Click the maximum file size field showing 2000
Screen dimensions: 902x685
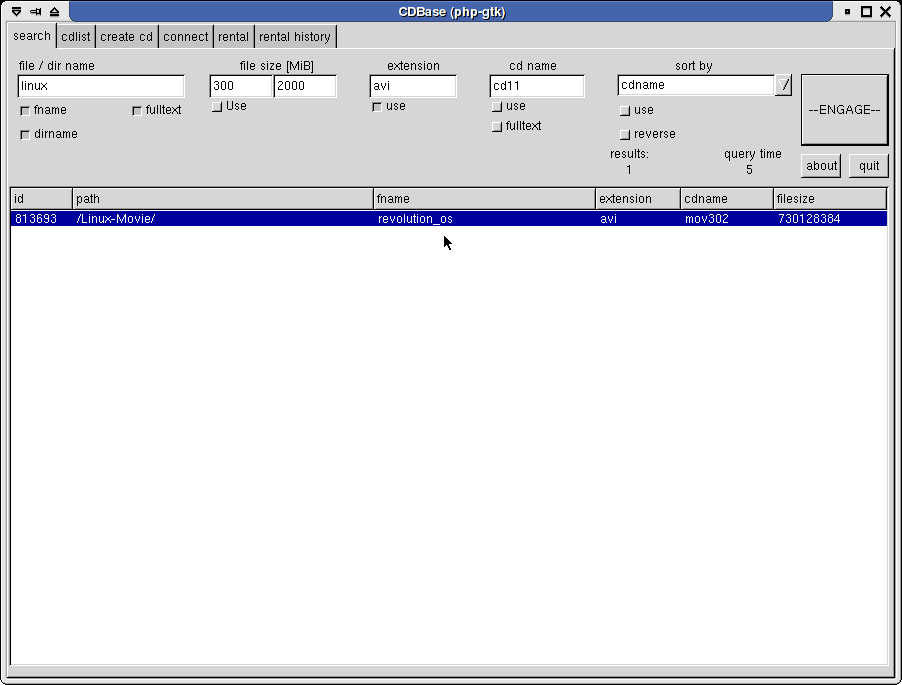tap(305, 86)
